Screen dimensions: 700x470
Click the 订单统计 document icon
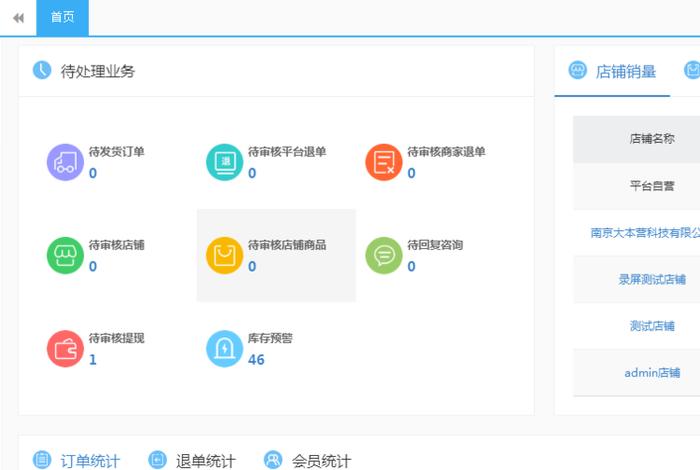pos(42,460)
